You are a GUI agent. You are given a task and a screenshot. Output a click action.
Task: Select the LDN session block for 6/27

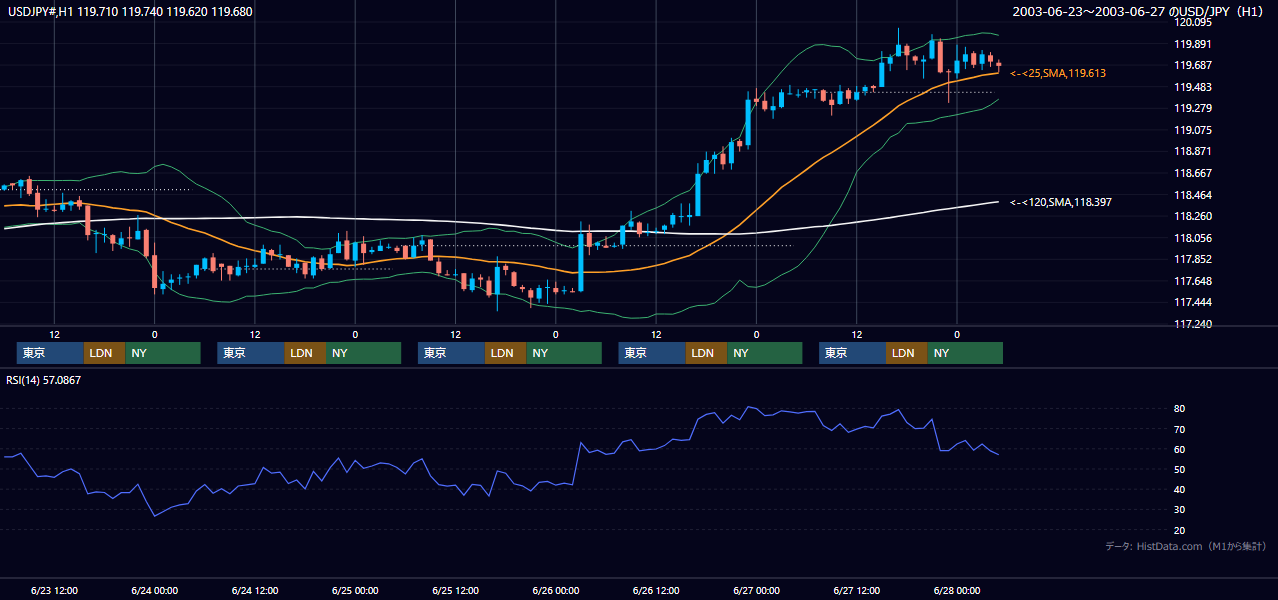[906, 353]
